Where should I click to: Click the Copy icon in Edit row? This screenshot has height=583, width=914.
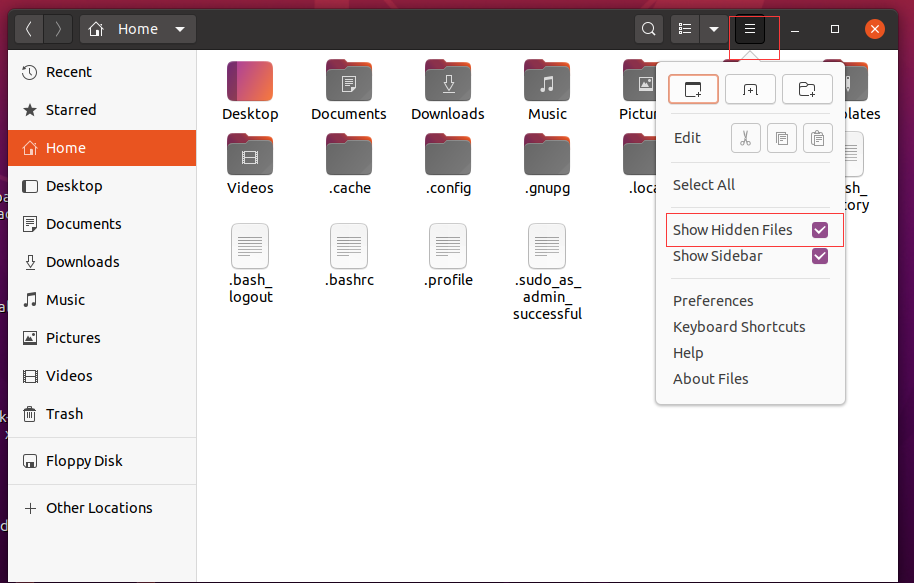781,137
